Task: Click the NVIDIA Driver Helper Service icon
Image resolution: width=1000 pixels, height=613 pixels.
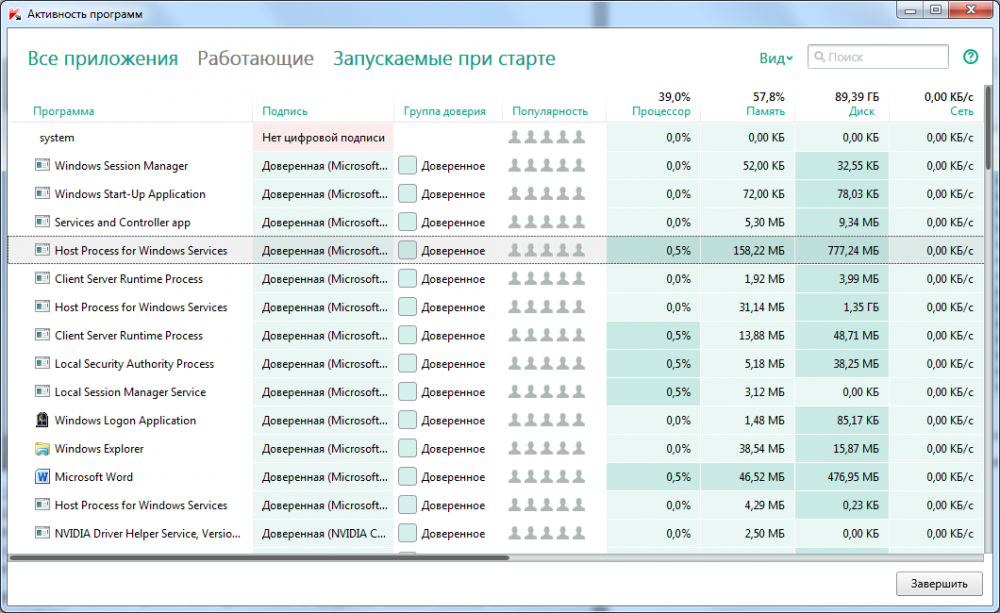Action: point(42,533)
